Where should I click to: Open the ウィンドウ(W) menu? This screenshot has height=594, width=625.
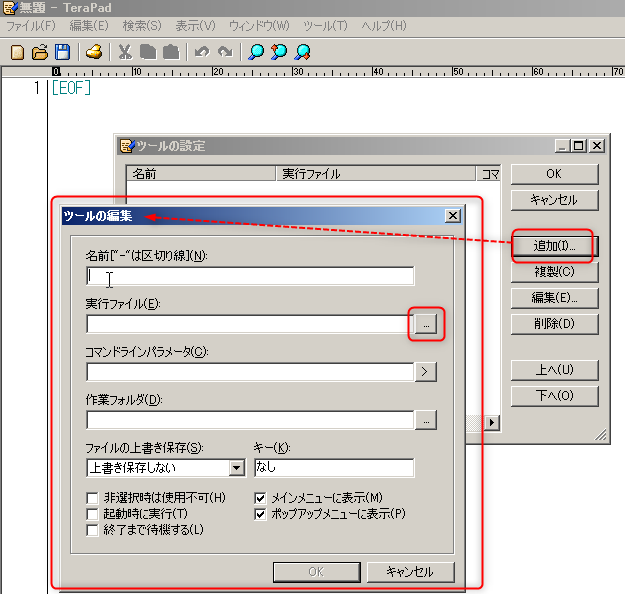[x=259, y=26]
